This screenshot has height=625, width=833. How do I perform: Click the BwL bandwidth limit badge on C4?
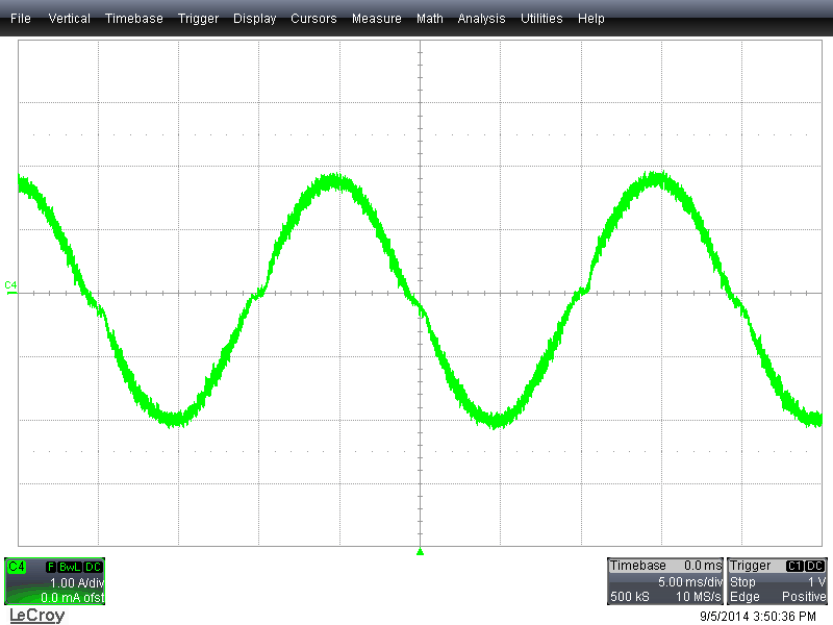69,567
